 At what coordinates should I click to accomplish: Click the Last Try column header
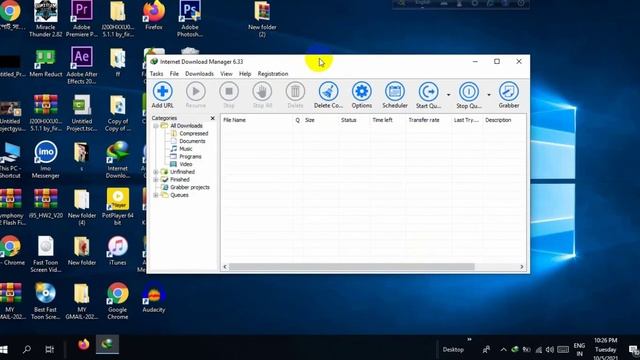467,120
